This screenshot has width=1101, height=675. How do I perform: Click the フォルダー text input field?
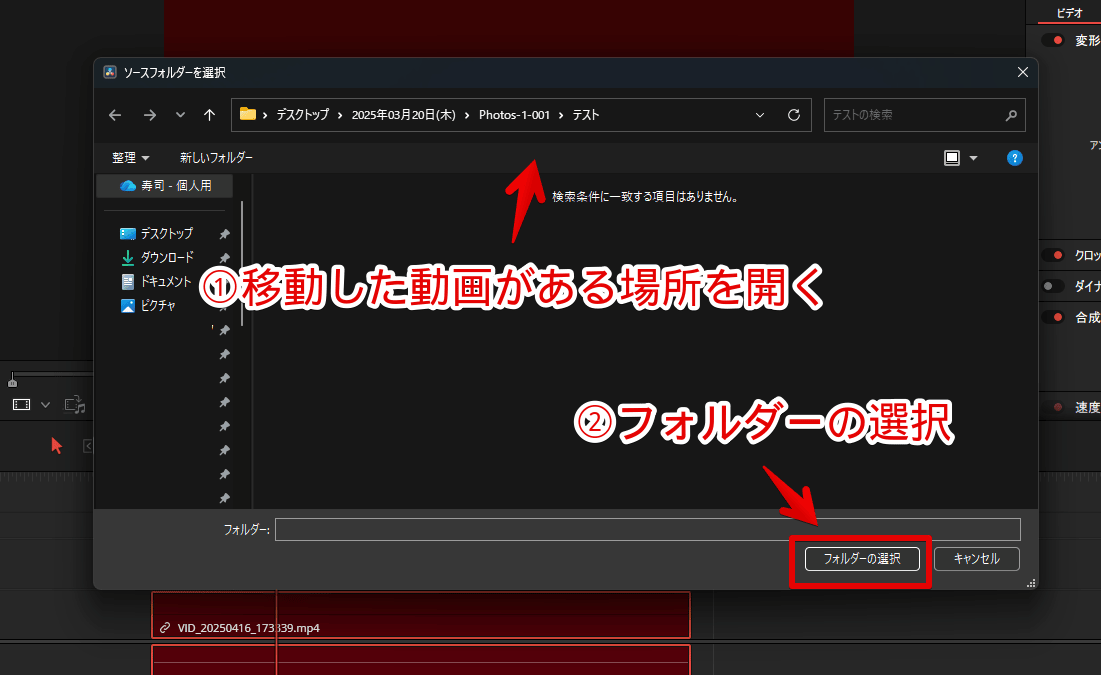[x=647, y=529]
